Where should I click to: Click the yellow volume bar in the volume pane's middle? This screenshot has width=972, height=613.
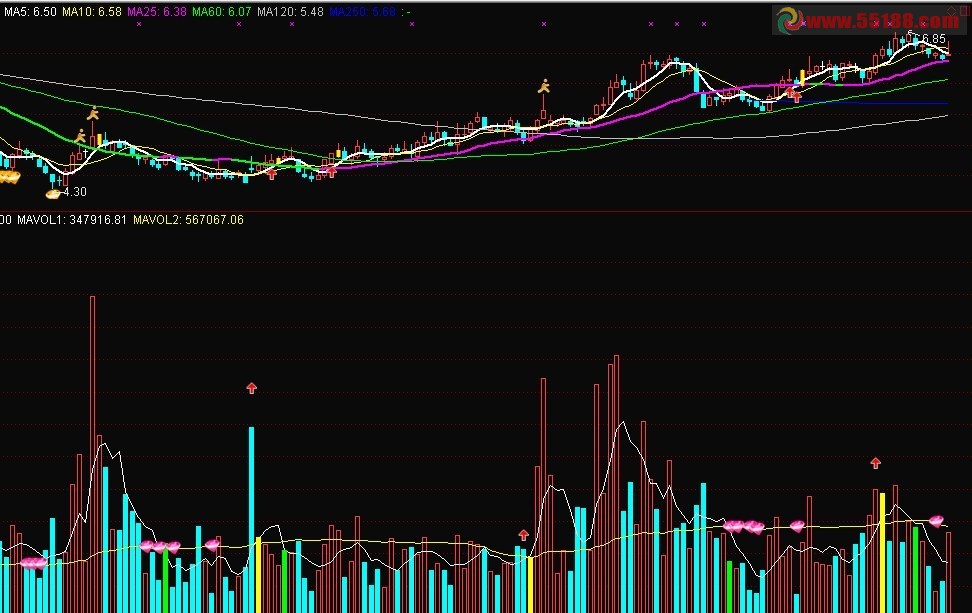tap(530, 584)
